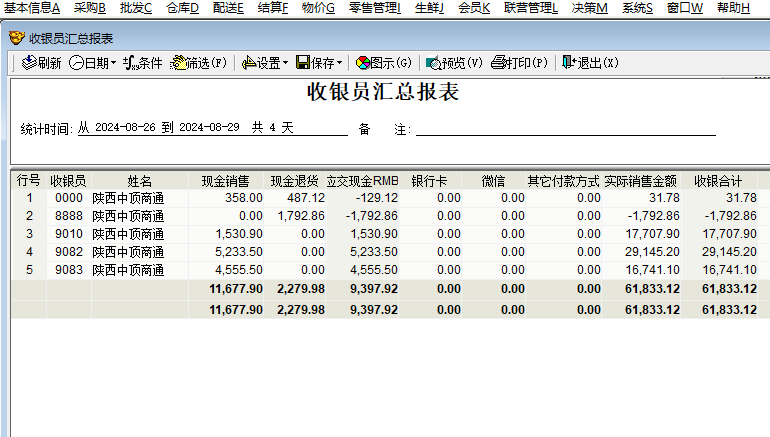The height and width of the screenshot is (437, 770).
Task: Sort by 现金销售 column header
Action: (225, 181)
